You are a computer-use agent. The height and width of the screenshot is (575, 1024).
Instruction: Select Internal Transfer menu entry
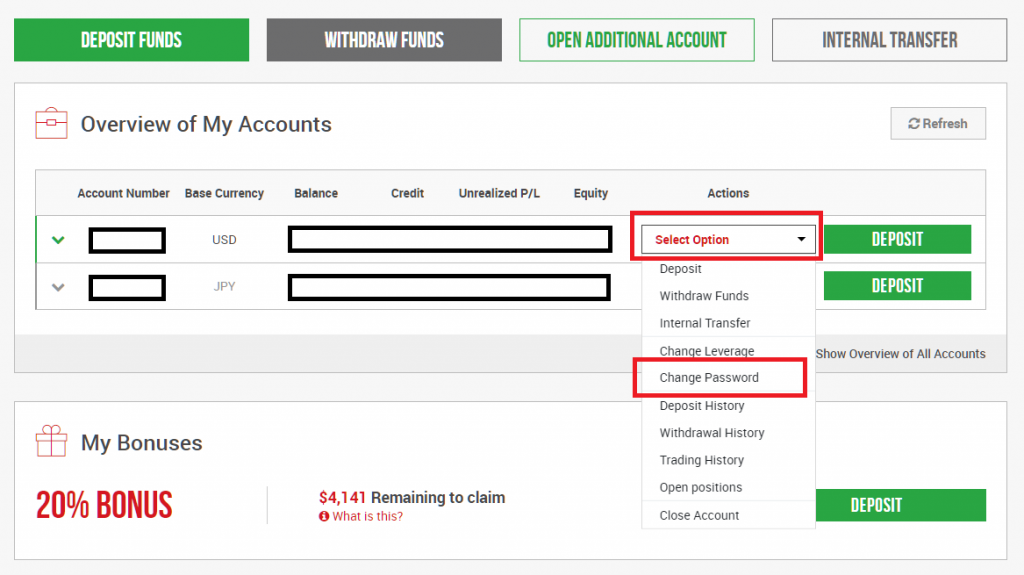[x=705, y=323]
